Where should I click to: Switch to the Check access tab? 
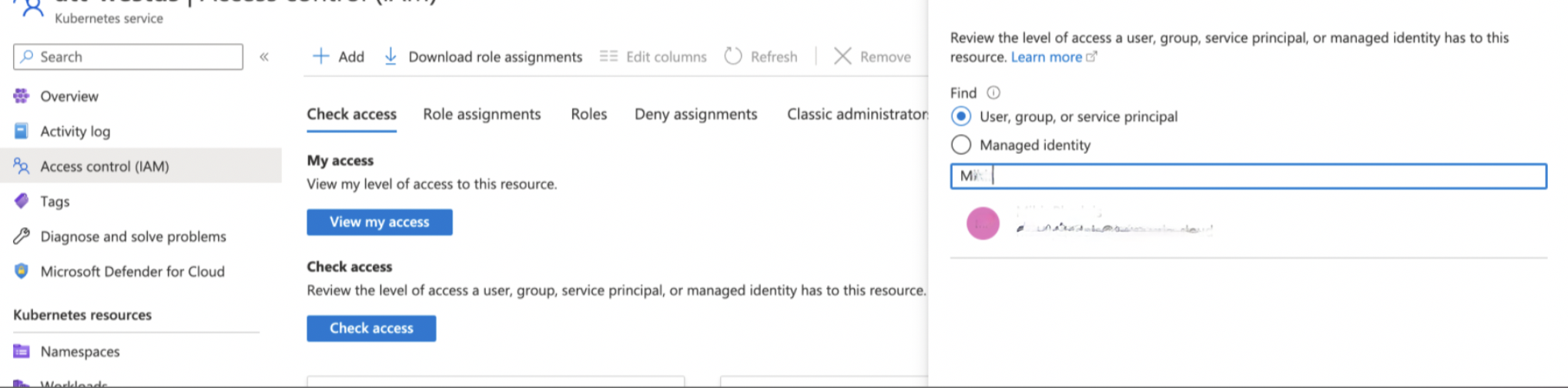351,114
